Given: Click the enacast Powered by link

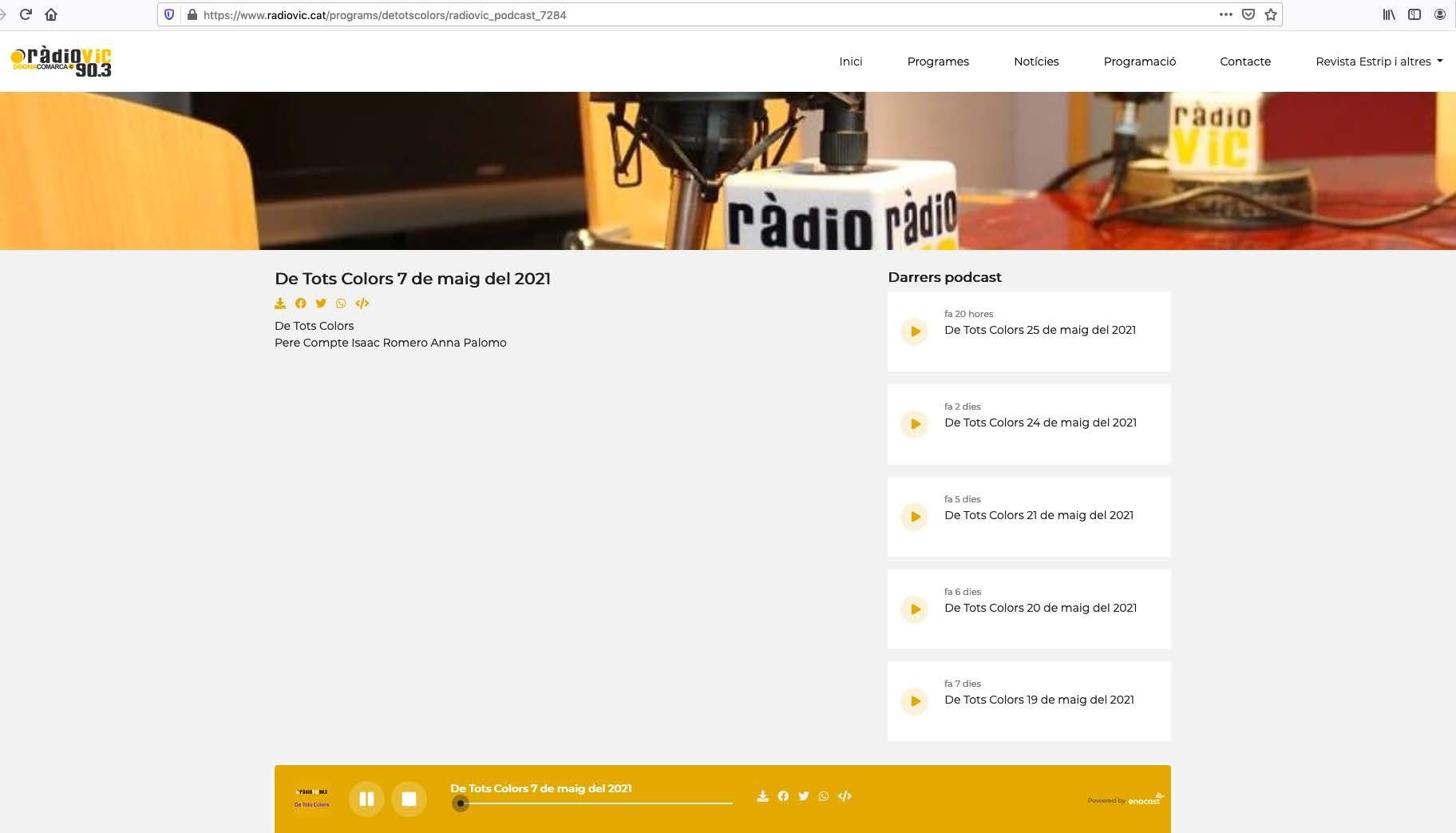Looking at the screenshot, I should click(1126, 799).
